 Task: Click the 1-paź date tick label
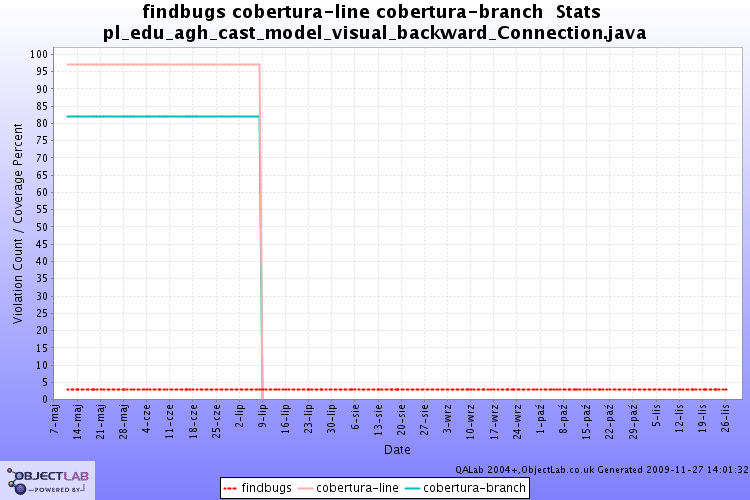pos(540,419)
